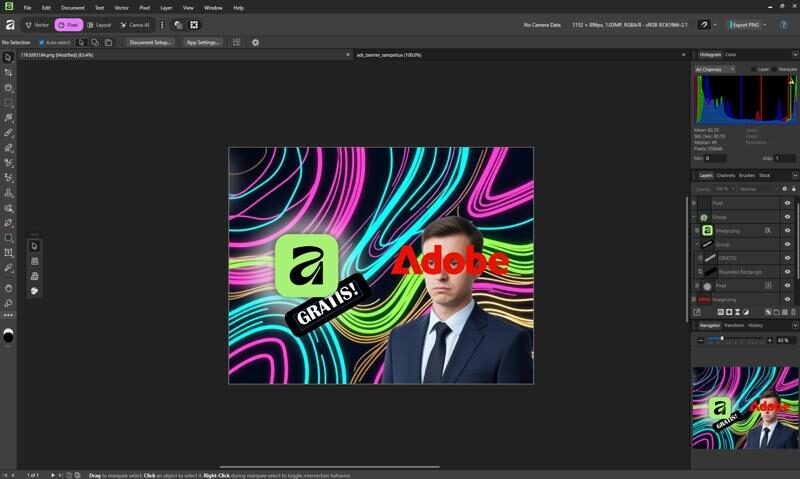This screenshot has height=479, width=800.
Task: Toggle the Auto-select checkbox
Action: pyautogui.click(x=41, y=42)
